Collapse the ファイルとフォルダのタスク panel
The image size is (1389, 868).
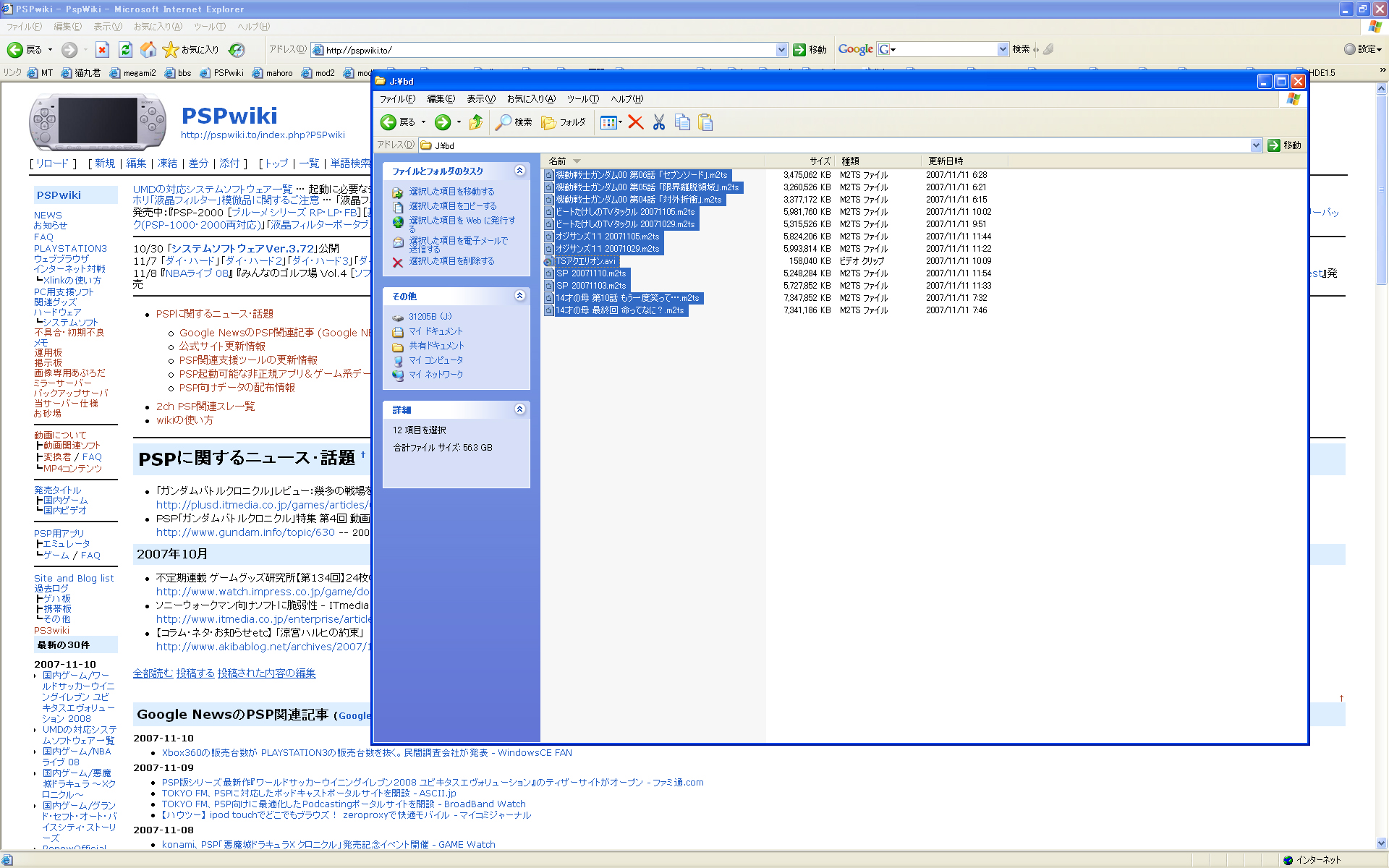519,171
